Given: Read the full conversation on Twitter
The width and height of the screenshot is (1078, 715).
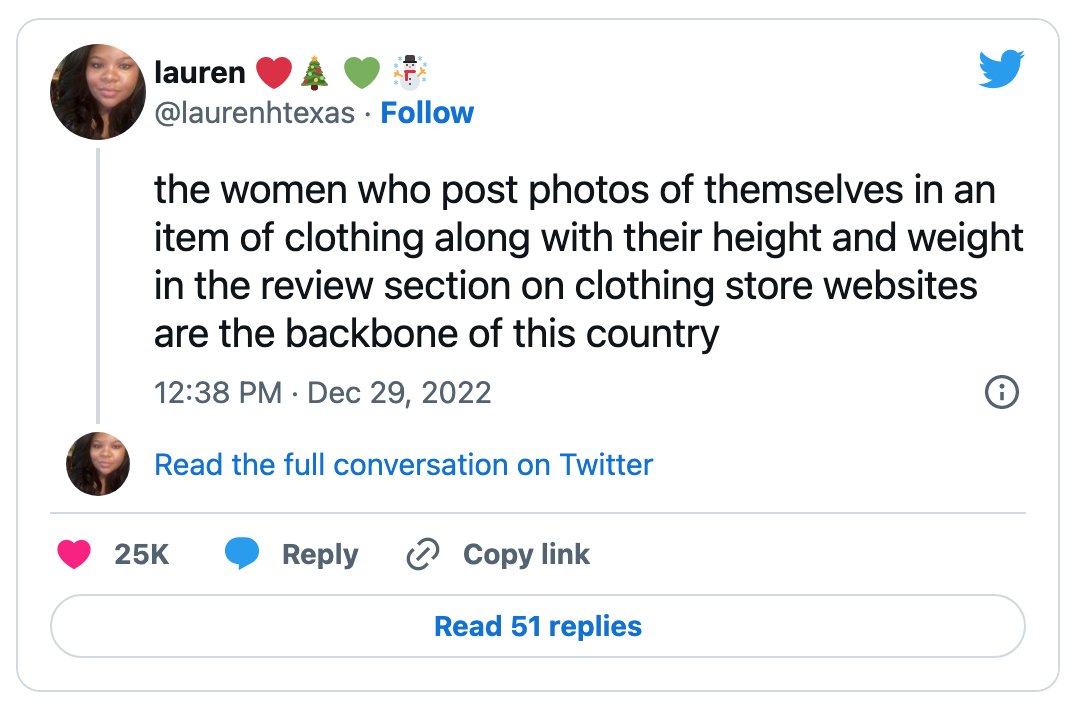Looking at the screenshot, I should 404,465.
